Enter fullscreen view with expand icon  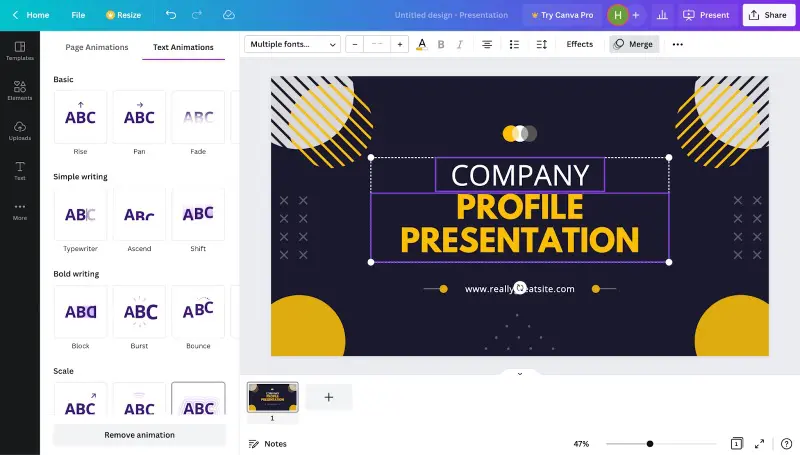[x=759, y=443]
